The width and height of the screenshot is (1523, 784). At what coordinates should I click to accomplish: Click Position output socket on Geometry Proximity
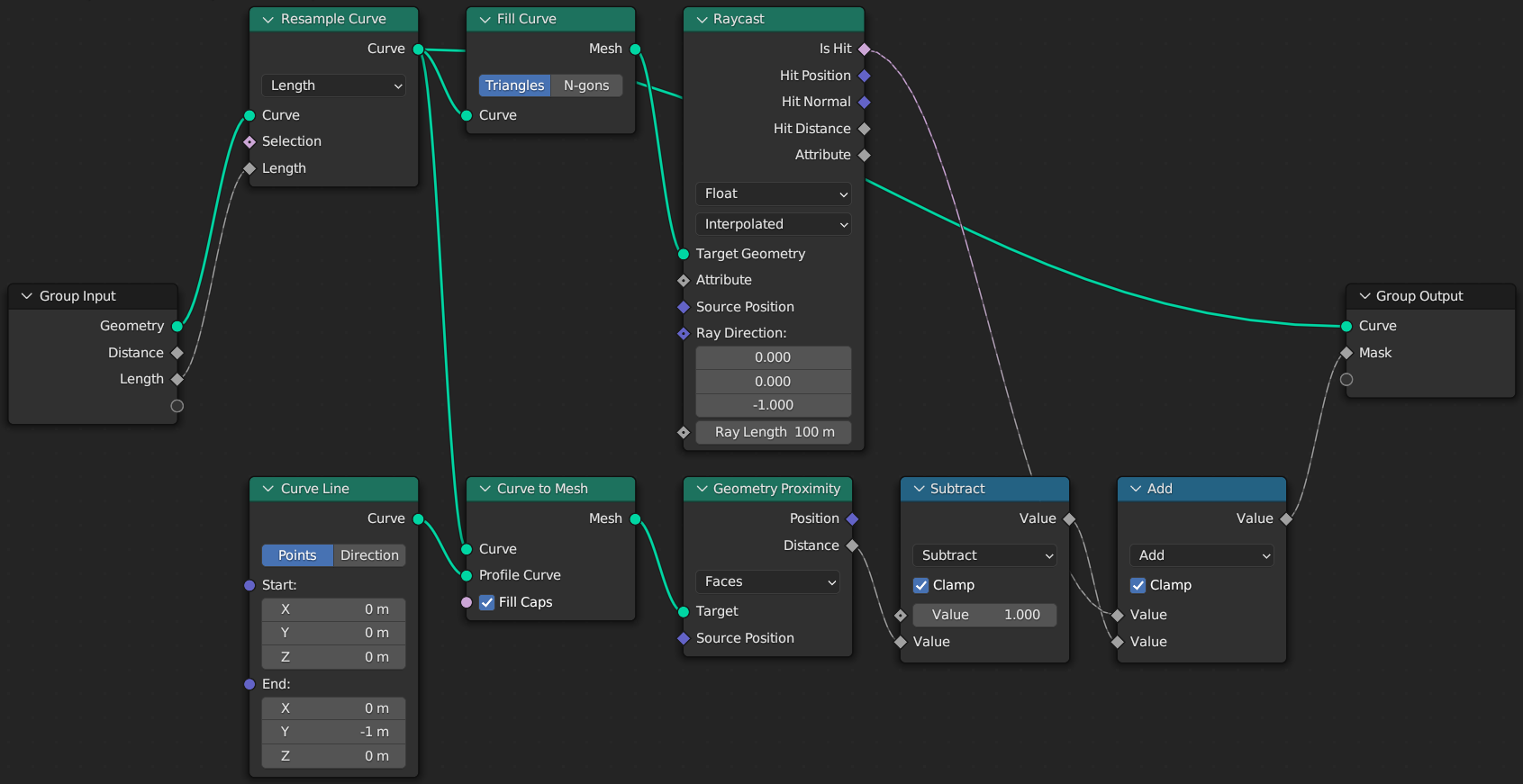pyautogui.click(x=852, y=518)
